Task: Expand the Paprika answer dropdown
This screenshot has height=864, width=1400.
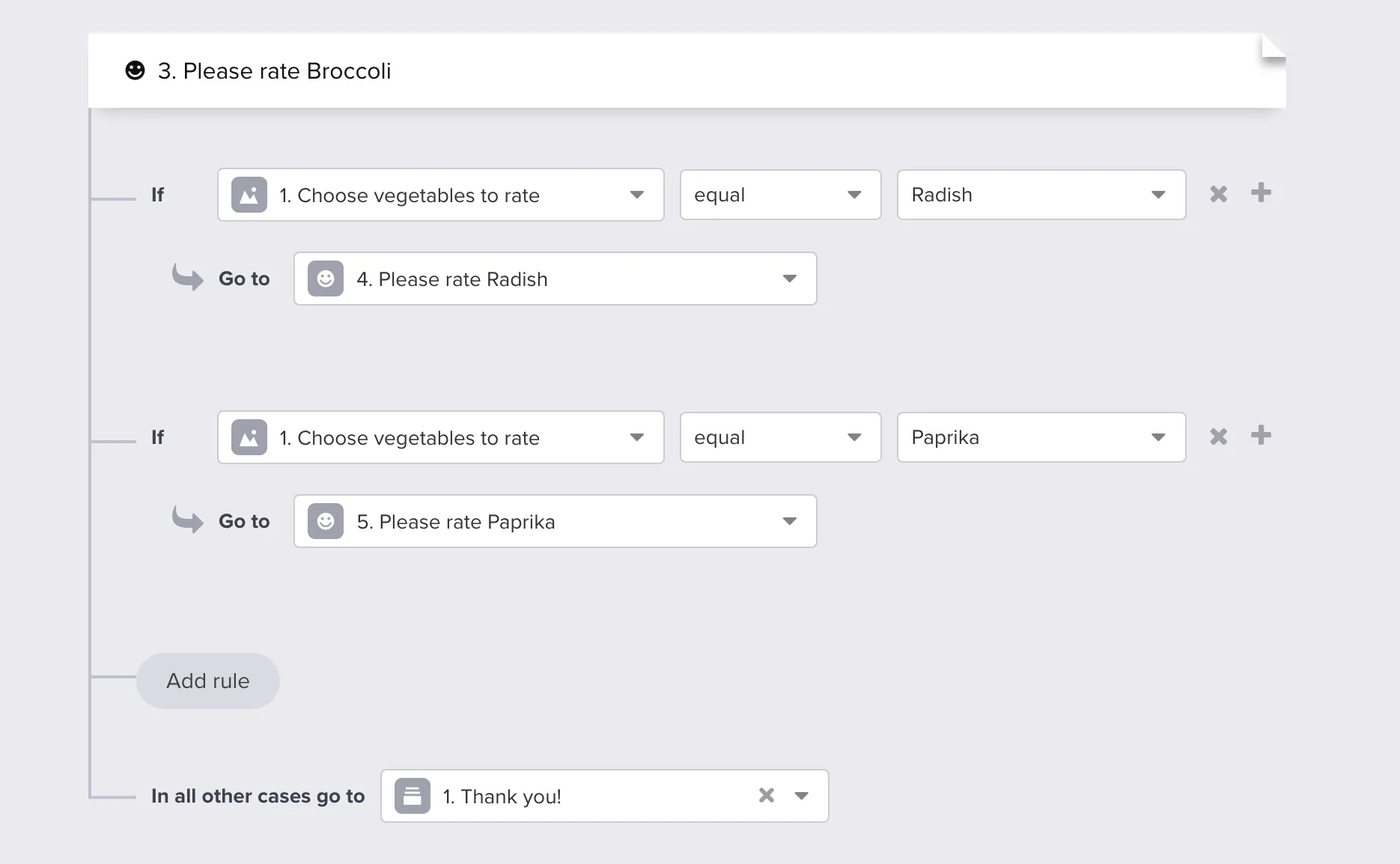Action: click(1157, 438)
